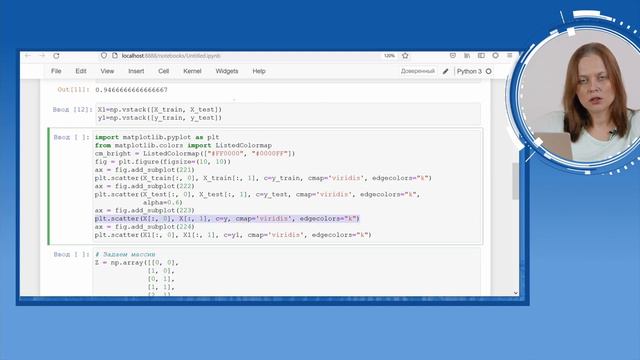Click the import matplotlib.pyplot line
Screen dimensions: 640x360
[x=157, y=137]
